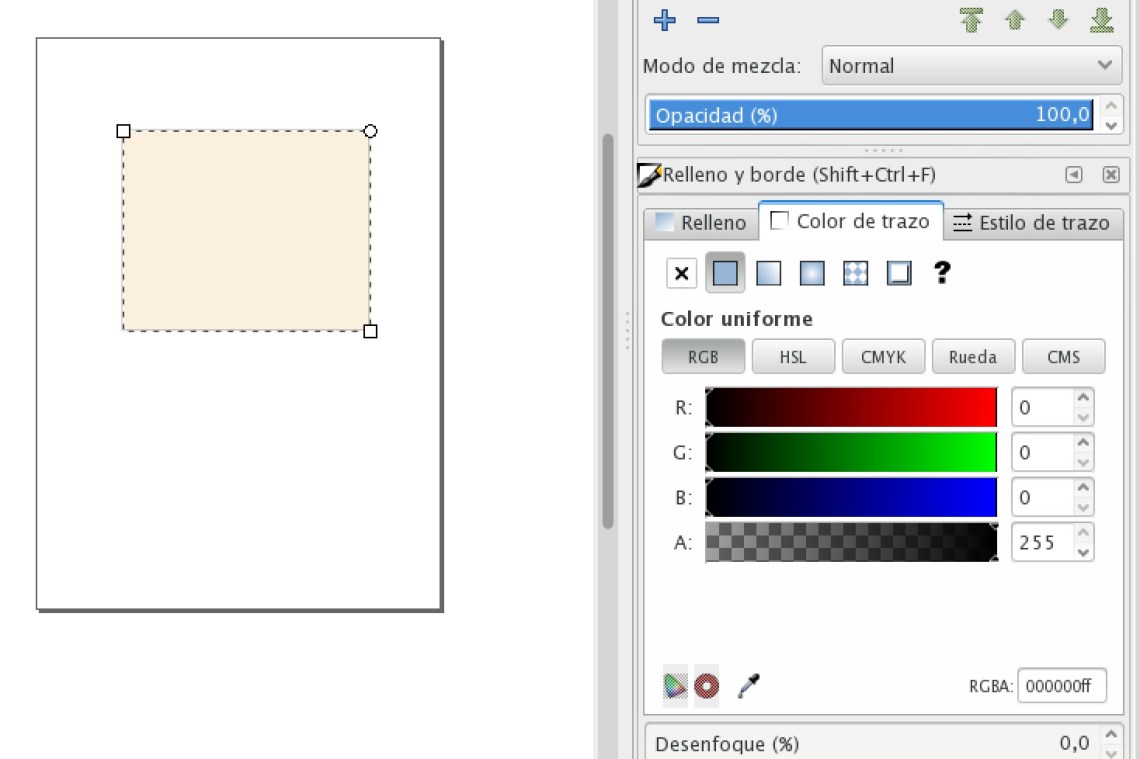Increase Opacidad with the up arrow

(1110, 108)
